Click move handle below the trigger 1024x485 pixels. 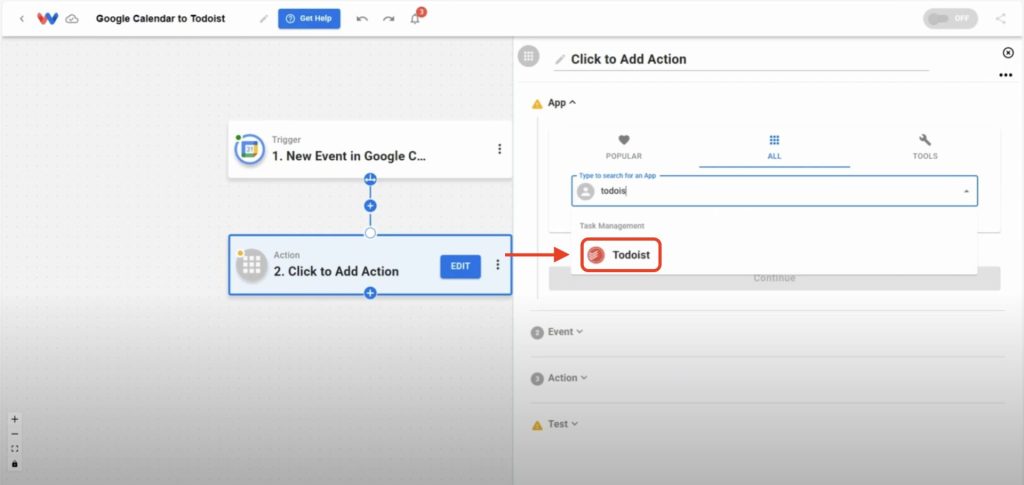pyautogui.click(x=370, y=179)
